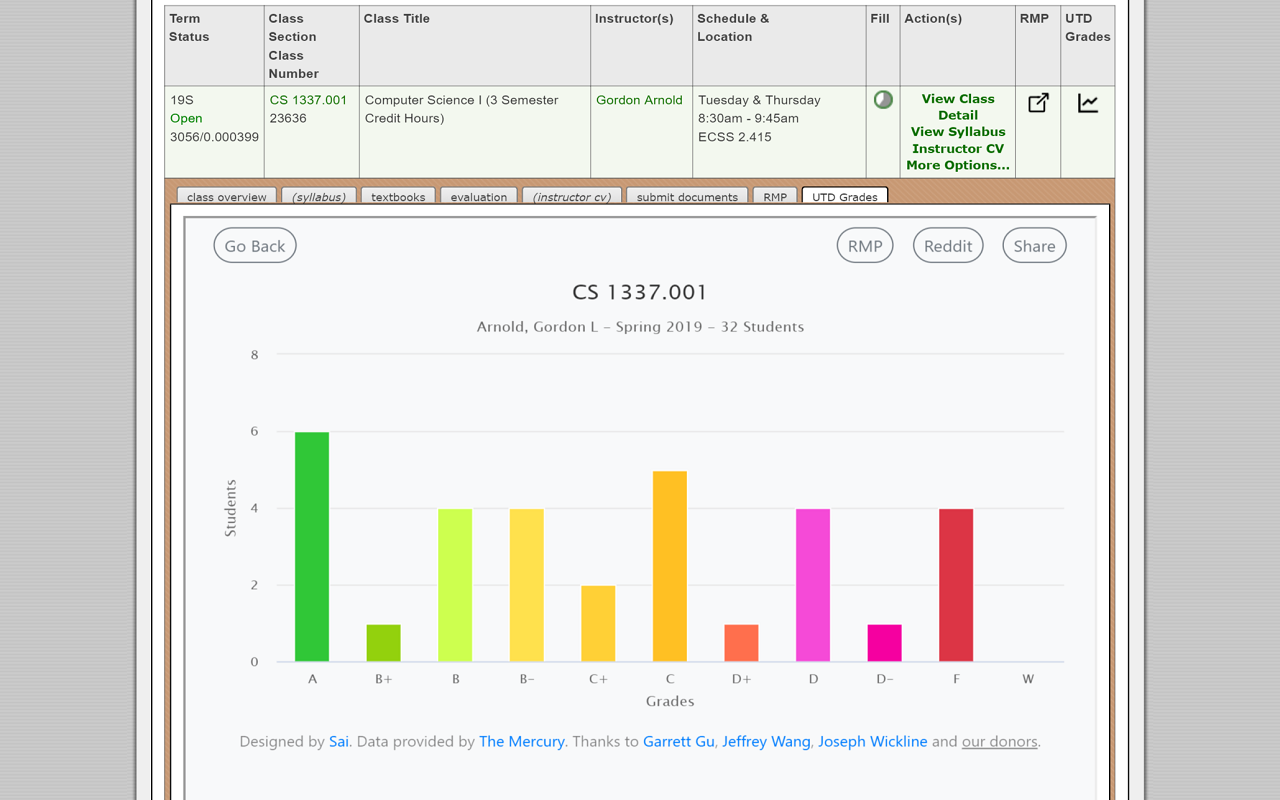This screenshot has width=1280, height=800.
Task: Click the yellow B- grade bar
Action: [527, 585]
